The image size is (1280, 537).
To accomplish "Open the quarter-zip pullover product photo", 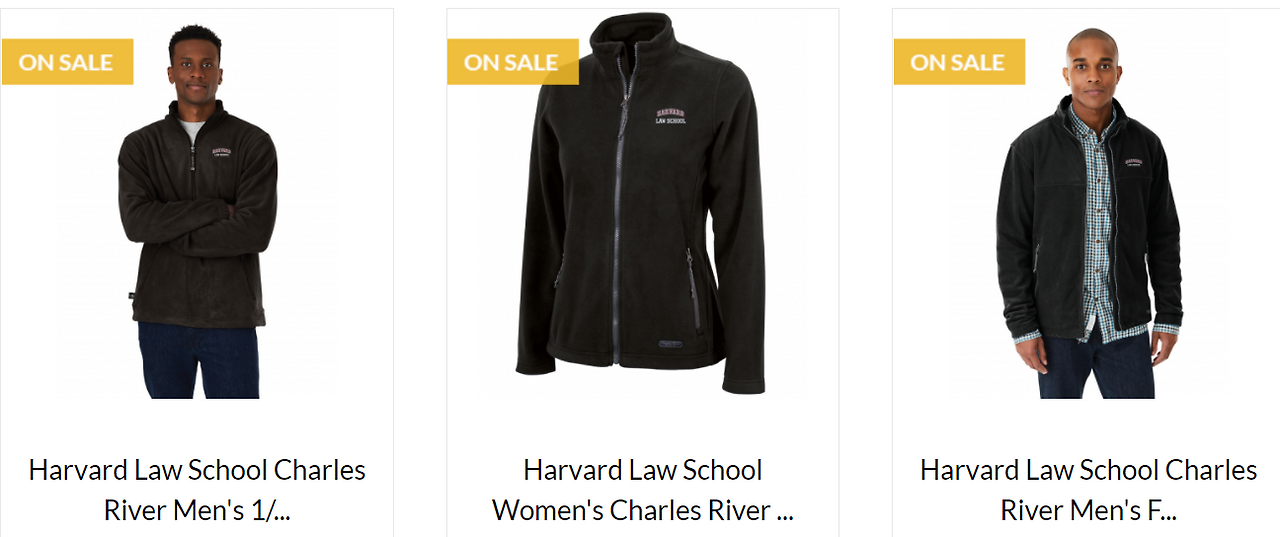I will (197, 212).
